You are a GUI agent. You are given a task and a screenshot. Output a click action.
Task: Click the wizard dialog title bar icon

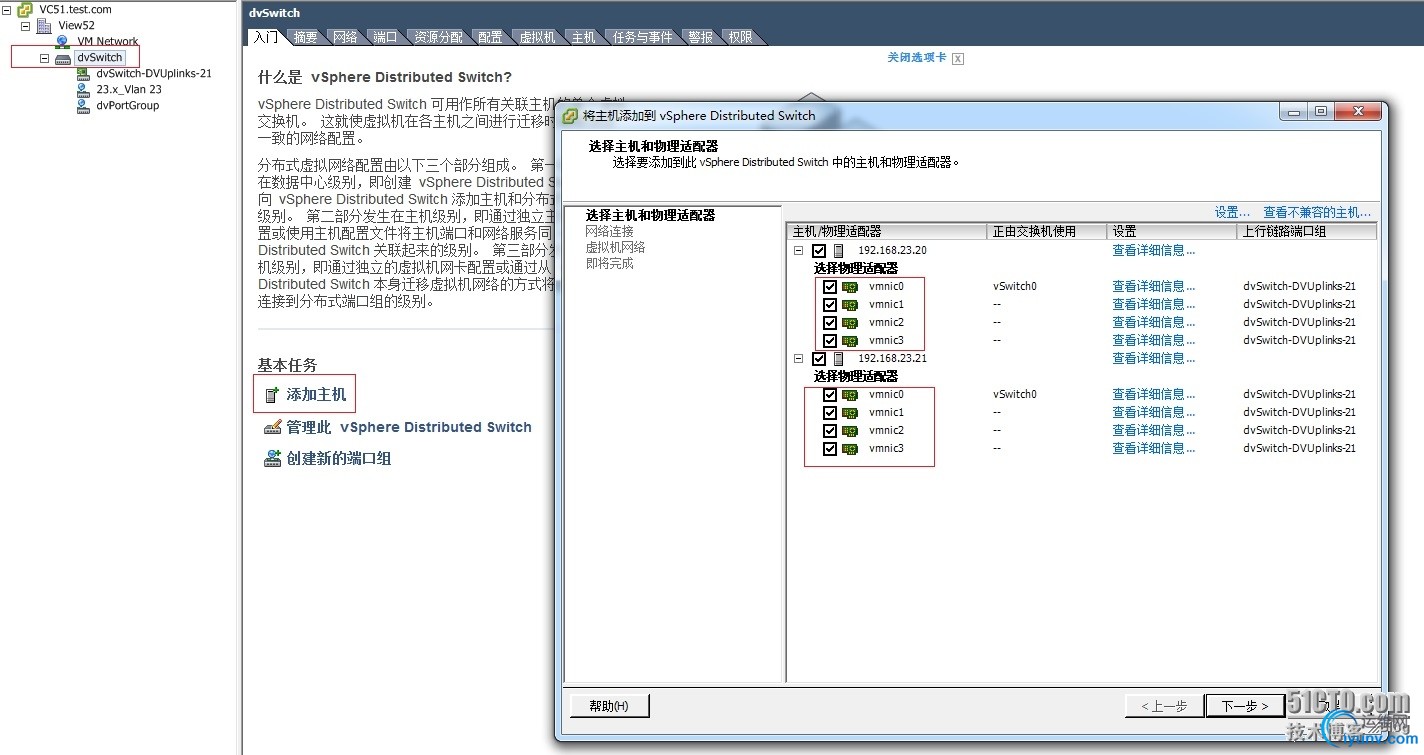571,115
